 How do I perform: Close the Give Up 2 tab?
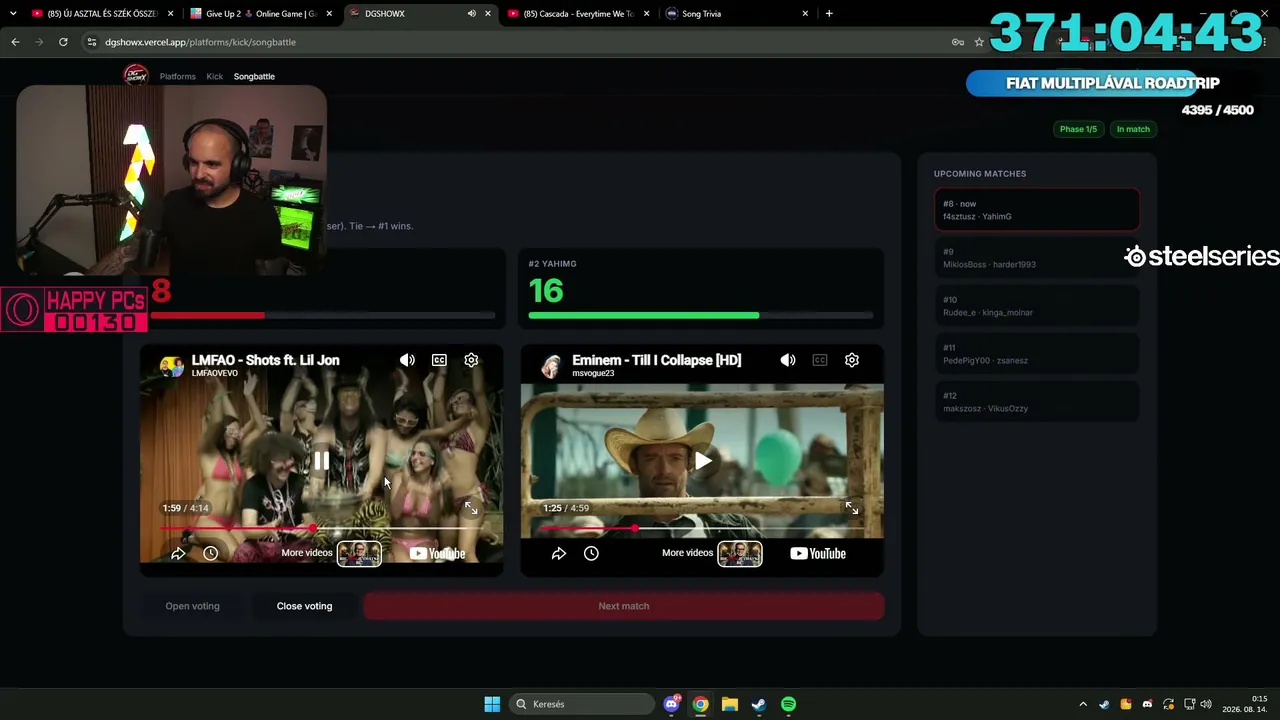329,14
